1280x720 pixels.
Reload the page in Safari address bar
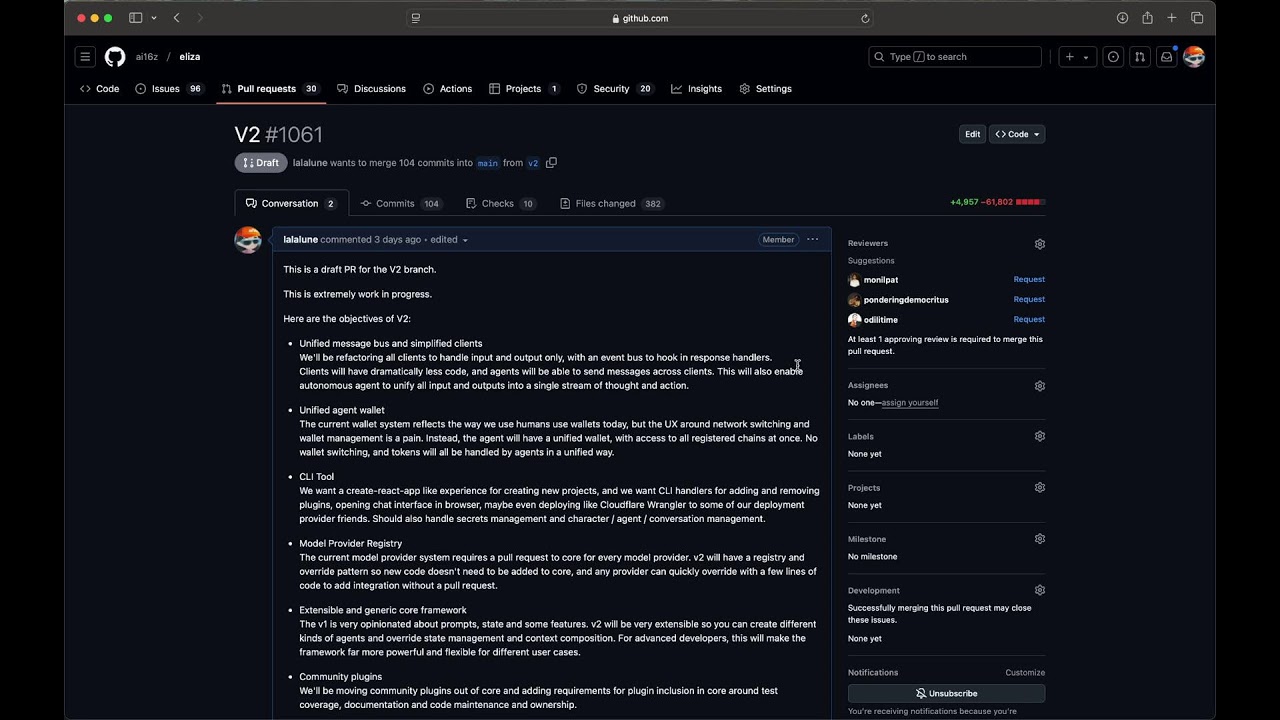point(865,18)
